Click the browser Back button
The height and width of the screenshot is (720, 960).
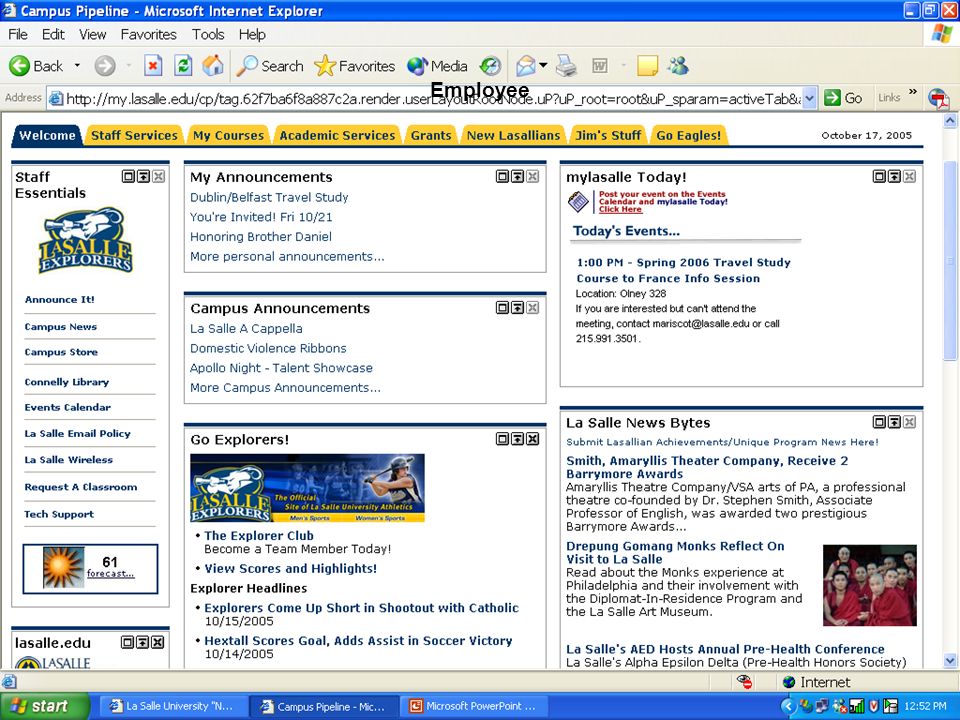click(x=37, y=66)
